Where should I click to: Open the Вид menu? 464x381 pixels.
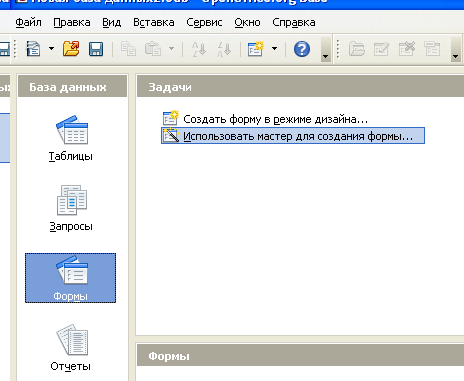pyautogui.click(x=111, y=22)
